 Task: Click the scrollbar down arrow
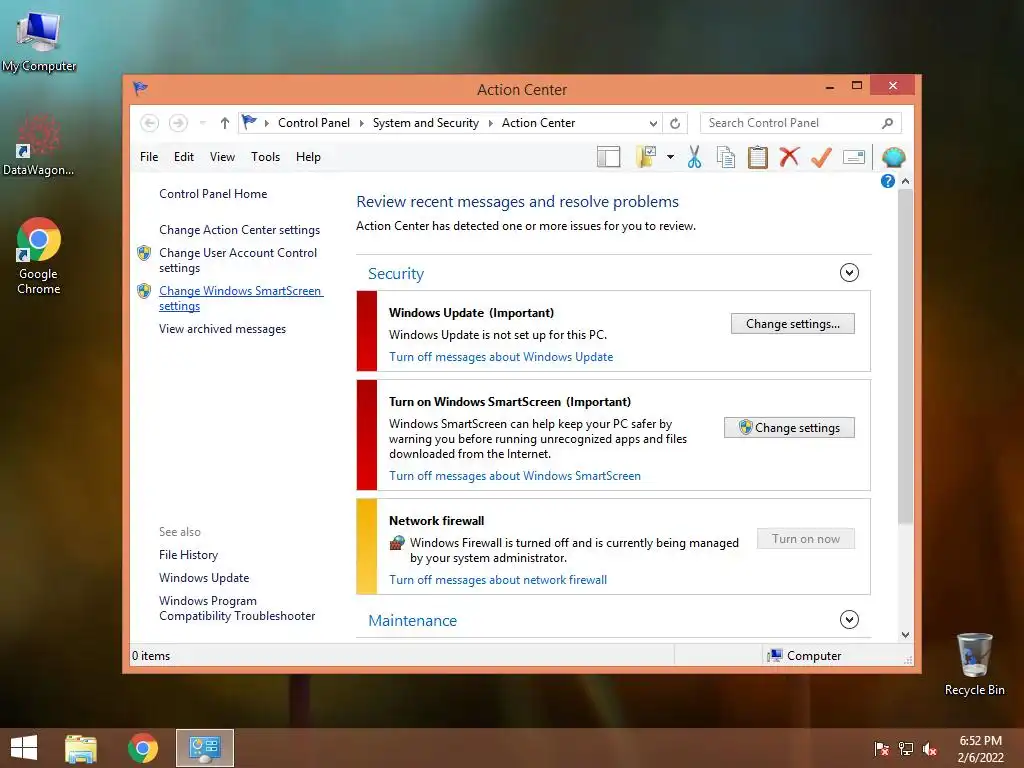pos(905,635)
